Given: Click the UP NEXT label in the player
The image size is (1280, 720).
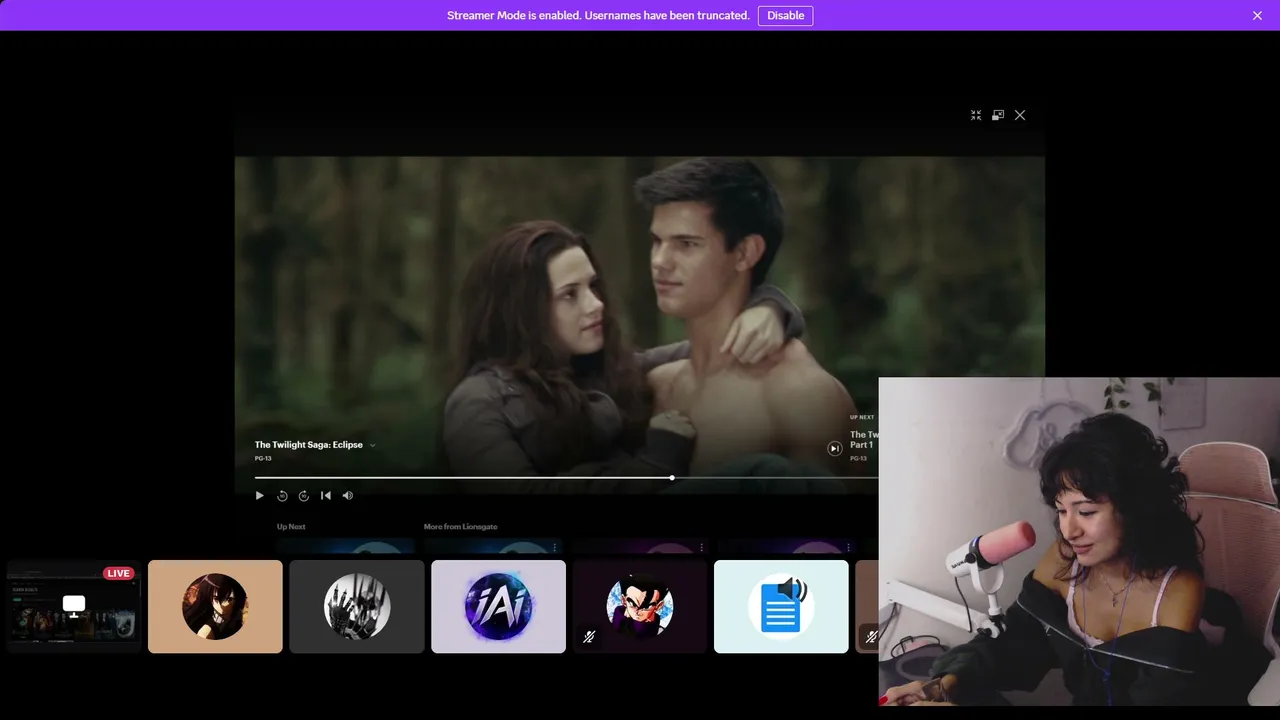Looking at the screenshot, I should click(862, 417).
